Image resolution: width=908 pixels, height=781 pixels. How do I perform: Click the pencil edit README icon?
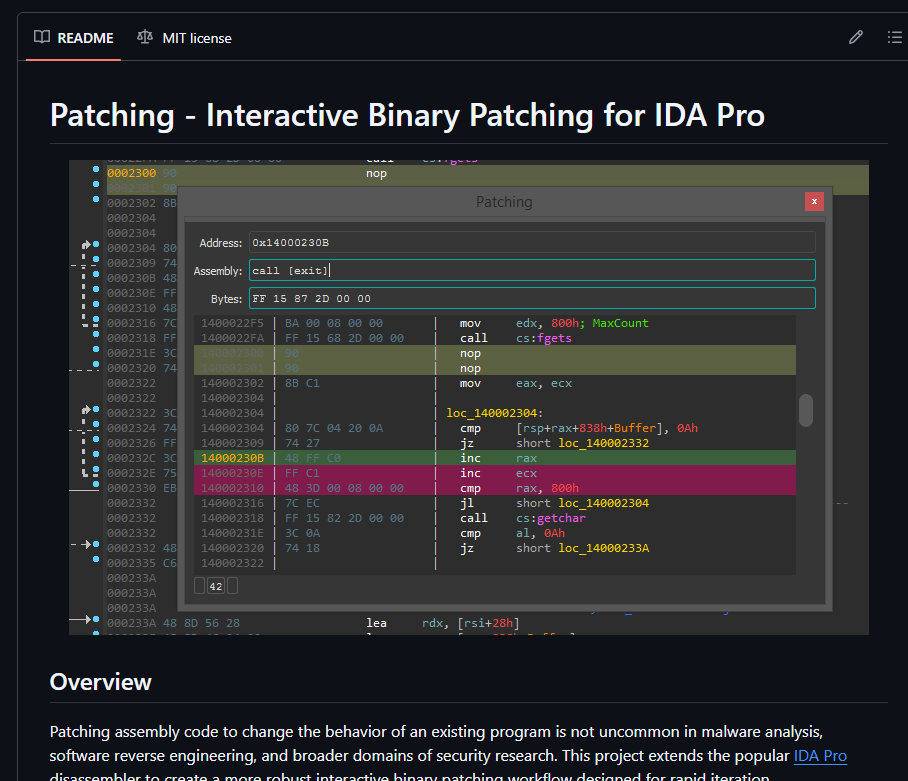tap(855, 38)
